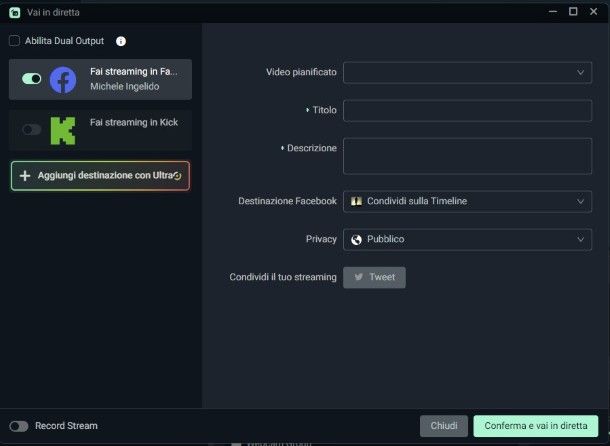Click the Condividi il tuo streaming label

pos(283,277)
